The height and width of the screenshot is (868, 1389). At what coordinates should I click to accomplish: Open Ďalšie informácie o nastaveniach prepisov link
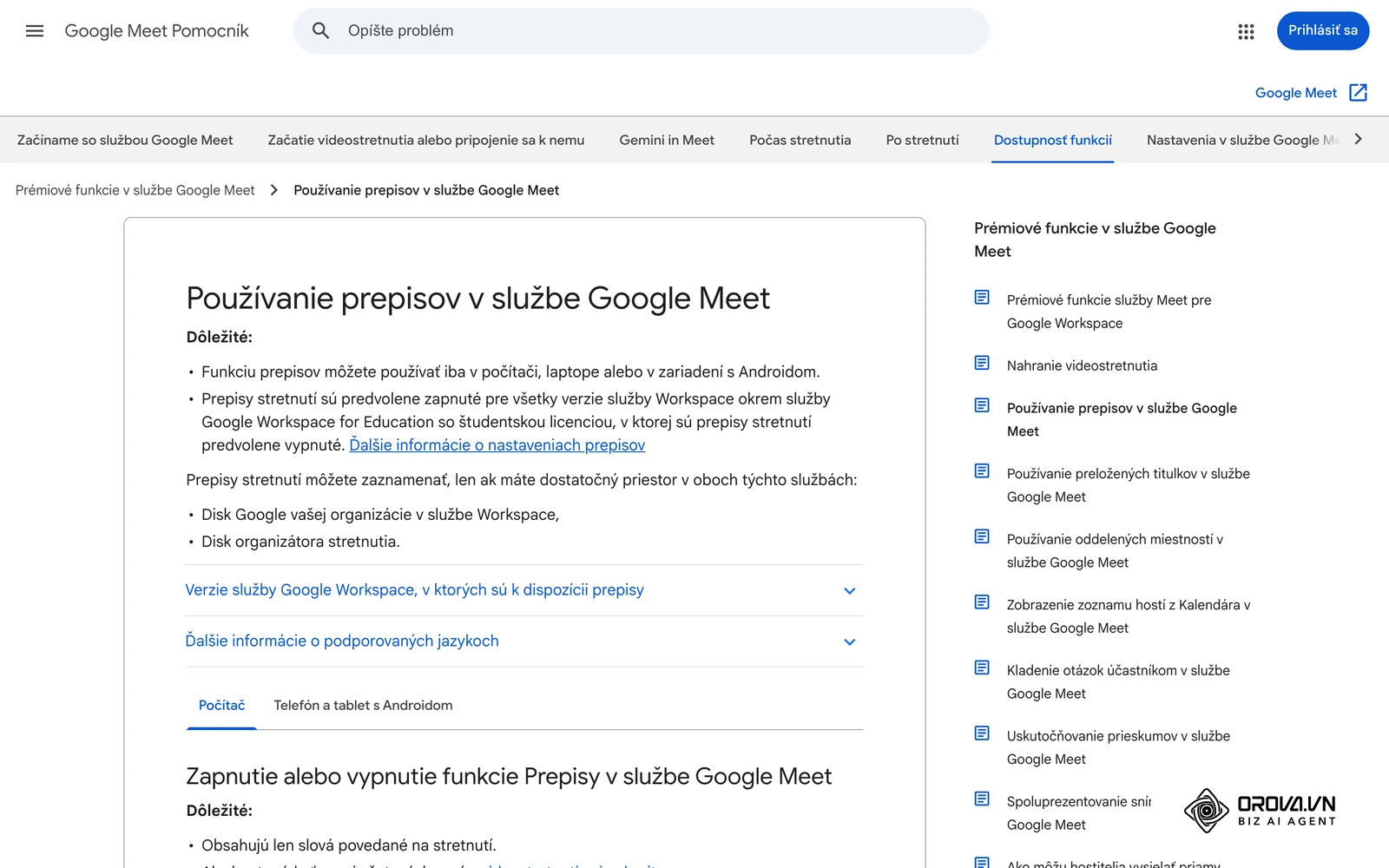tap(497, 445)
